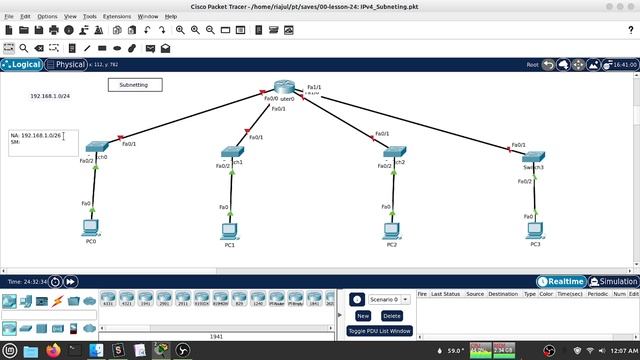
Task: Open the View menu
Action: (70, 16)
